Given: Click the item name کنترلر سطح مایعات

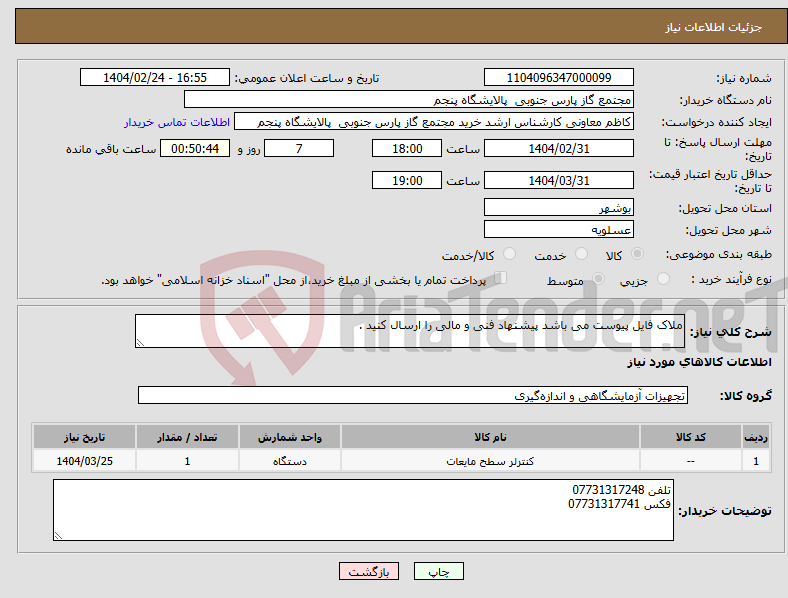Looking at the screenshot, I should (x=490, y=461).
